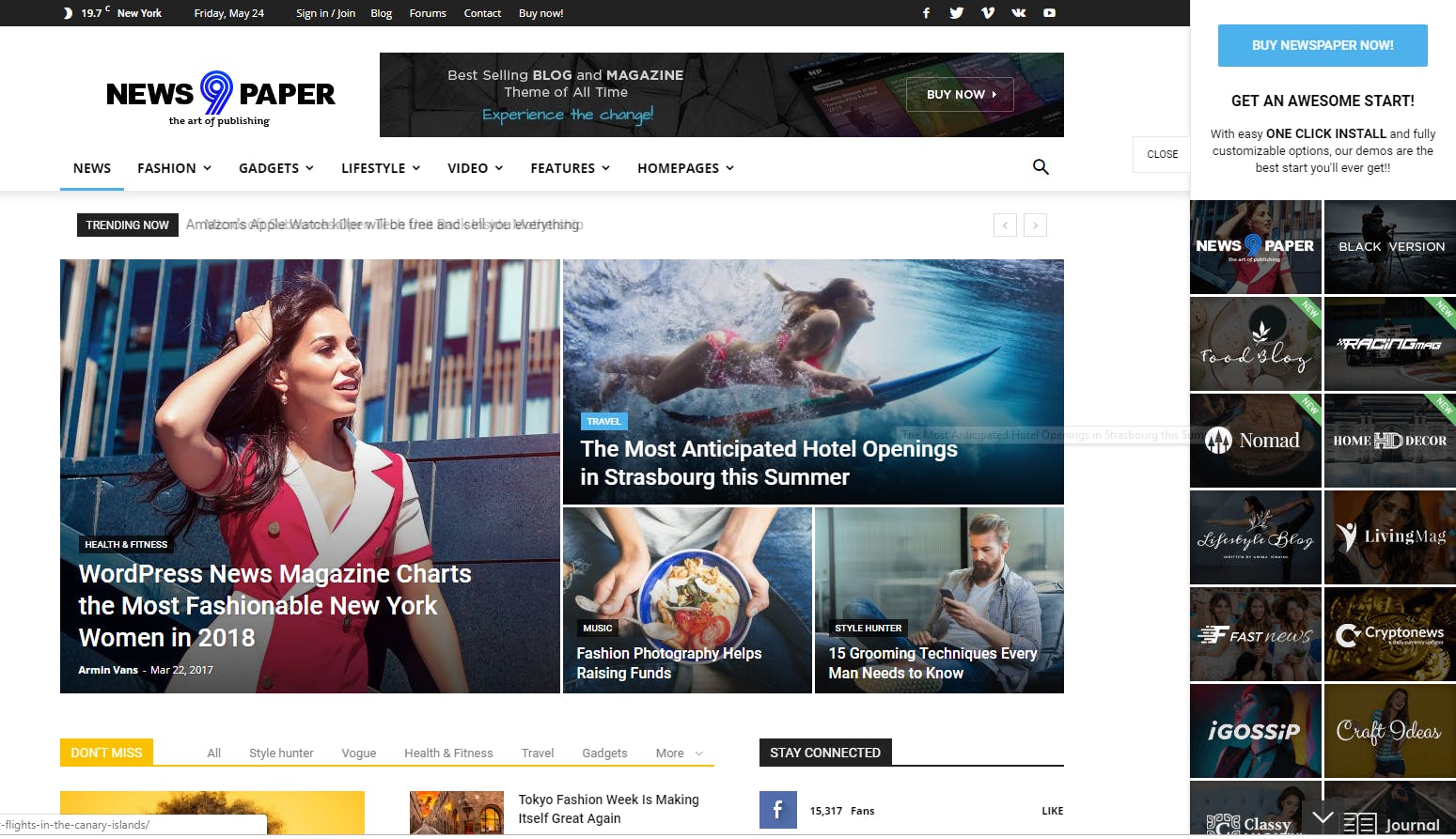Open the site search magnifier icon
Viewport: 1456px width, 839px height.
pos(1041,167)
